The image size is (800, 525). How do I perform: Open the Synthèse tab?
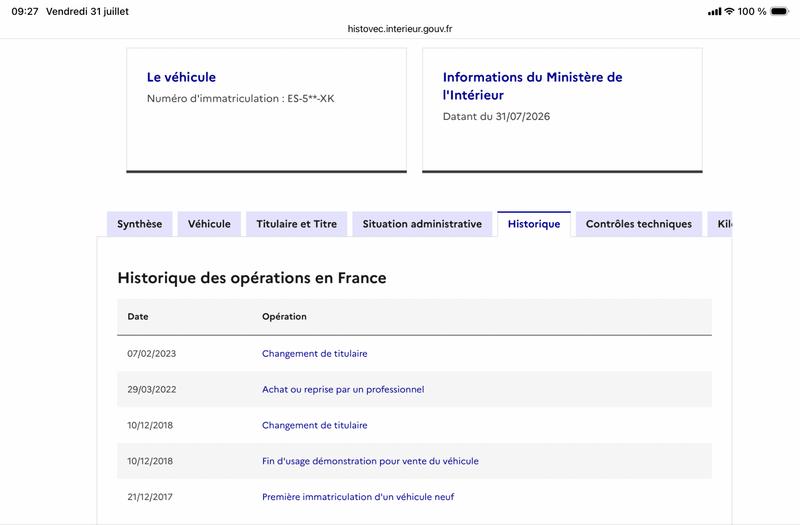[140, 224]
